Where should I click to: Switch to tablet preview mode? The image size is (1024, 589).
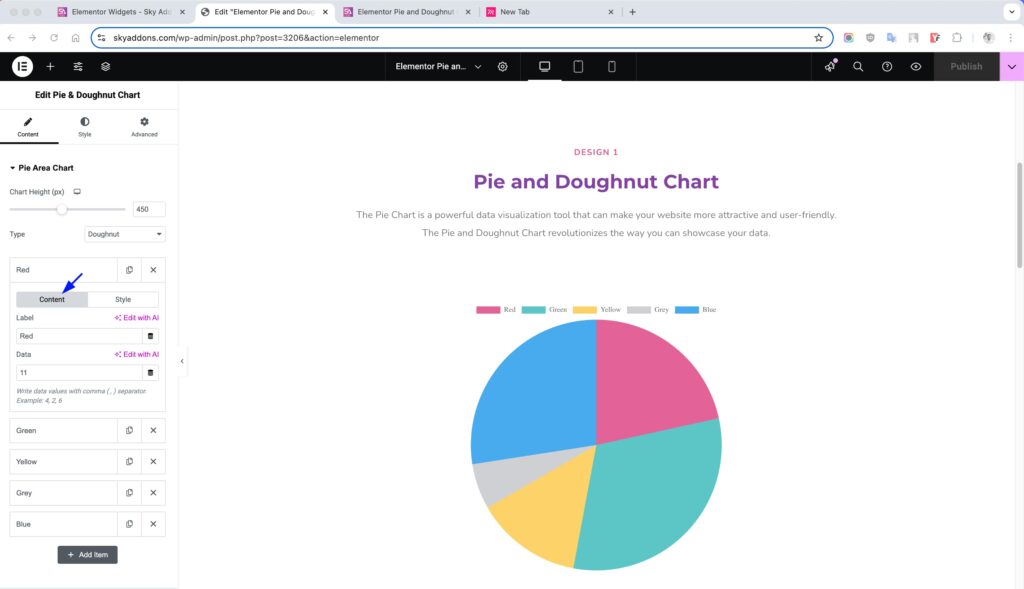coord(578,67)
